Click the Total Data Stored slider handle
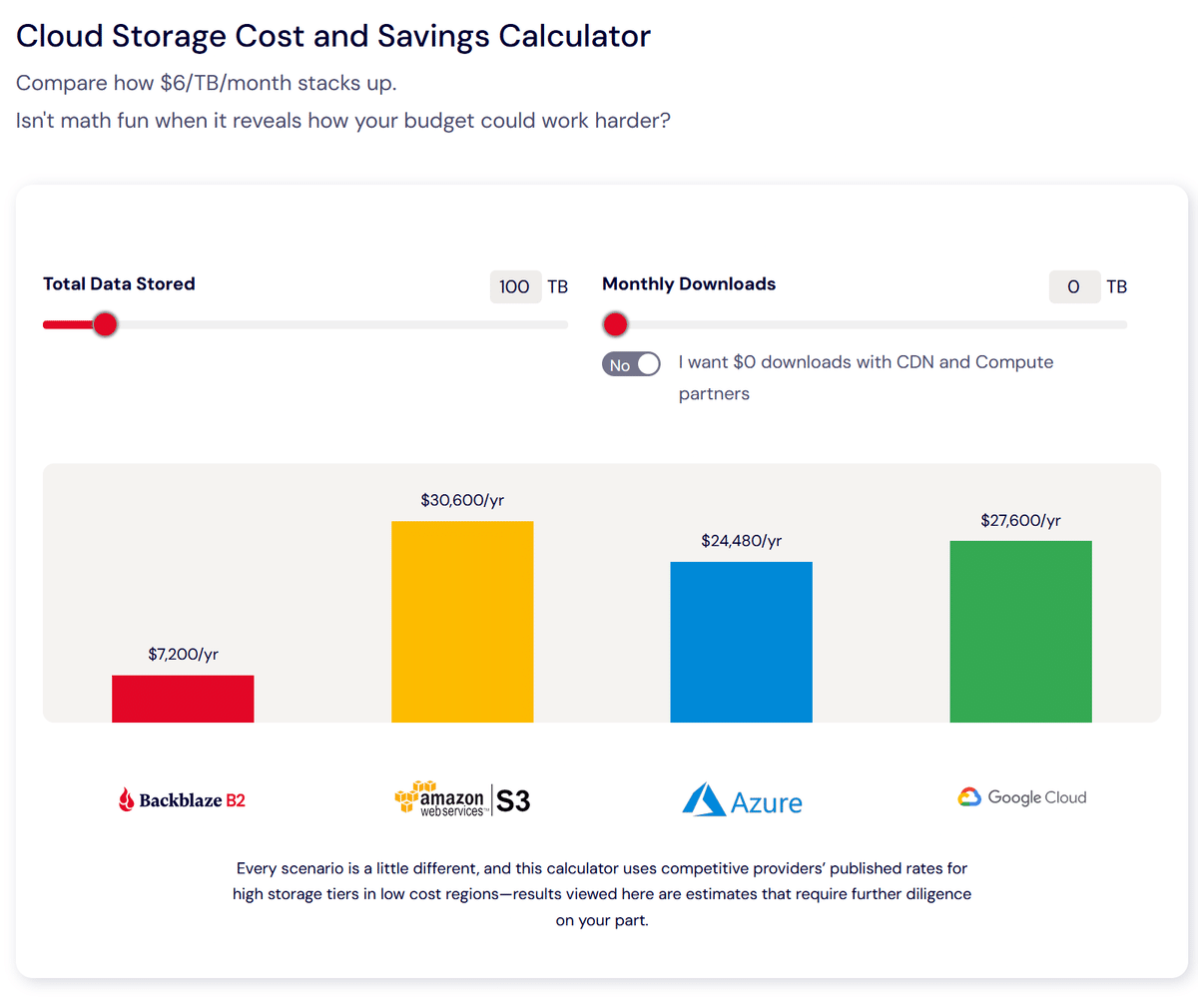The image size is (1198, 1008). coord(104,324)
